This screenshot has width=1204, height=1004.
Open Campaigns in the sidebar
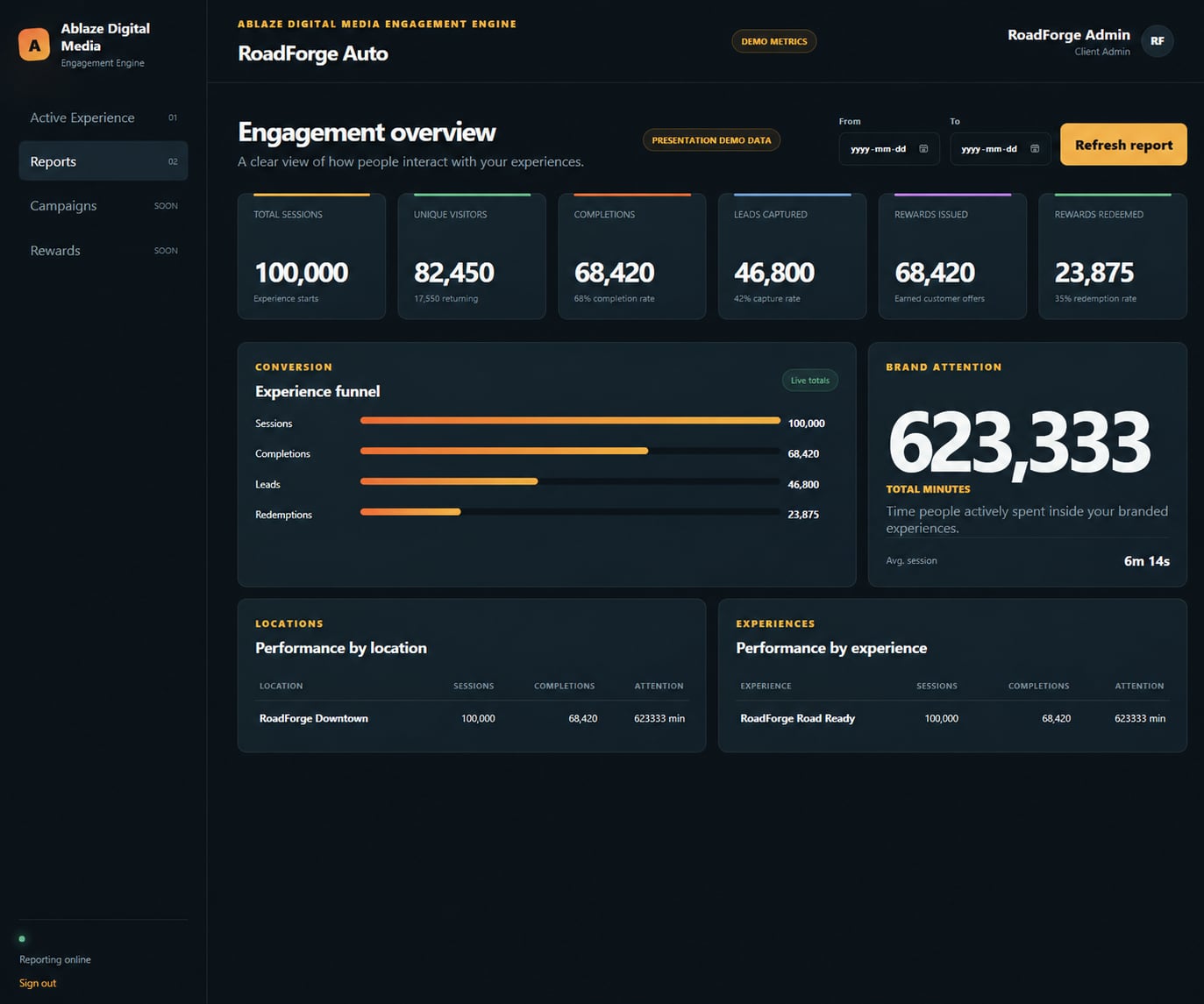tap(103, 206)
